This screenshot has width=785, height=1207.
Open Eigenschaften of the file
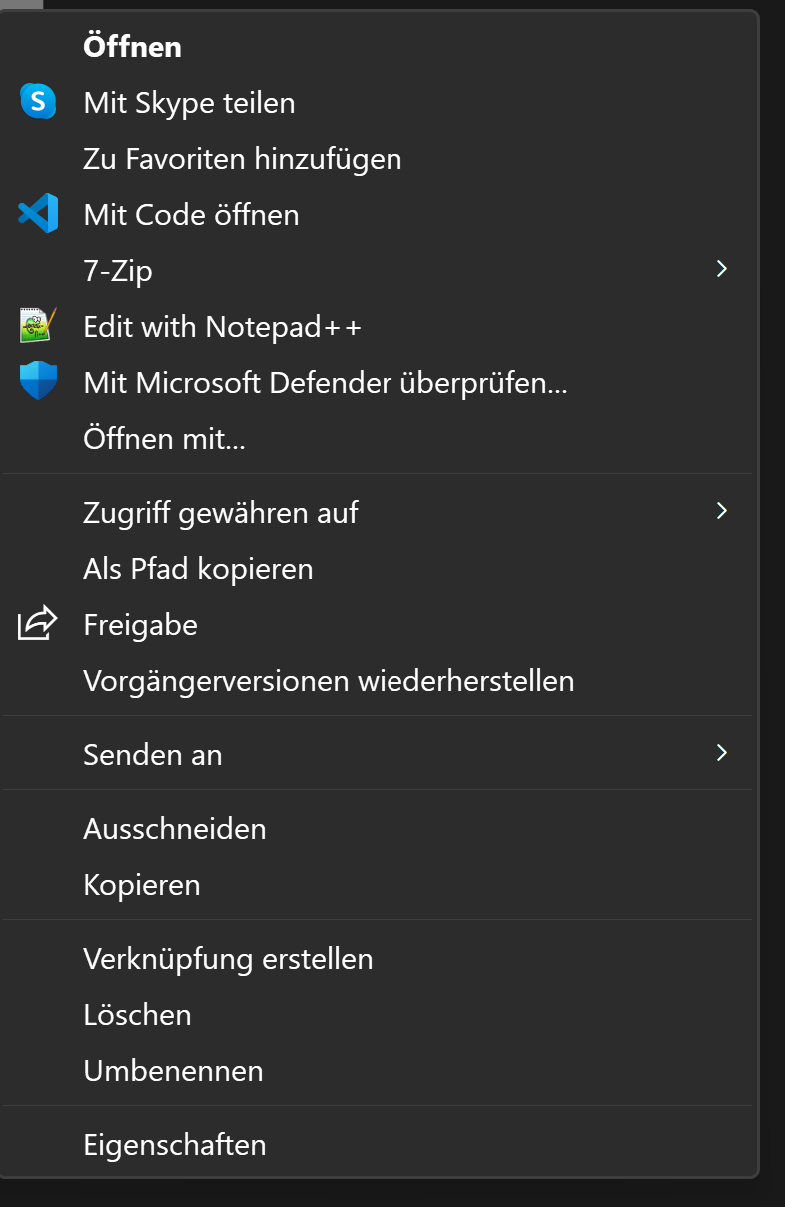click(x=175, y=1145)
